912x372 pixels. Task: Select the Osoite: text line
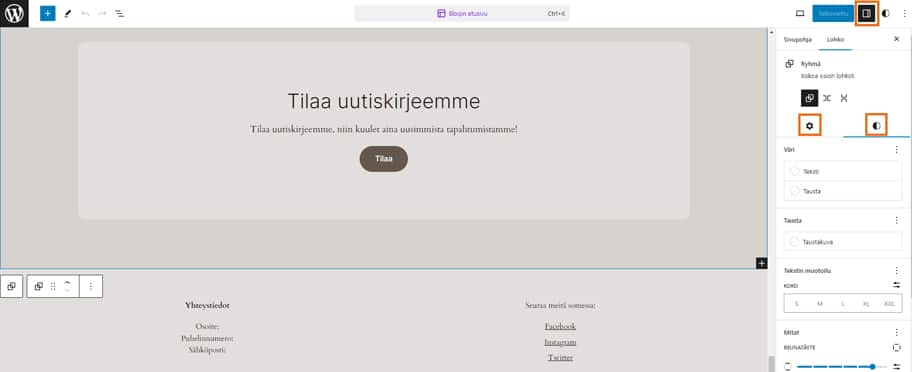pyautogui.click(x=207, y=327)
